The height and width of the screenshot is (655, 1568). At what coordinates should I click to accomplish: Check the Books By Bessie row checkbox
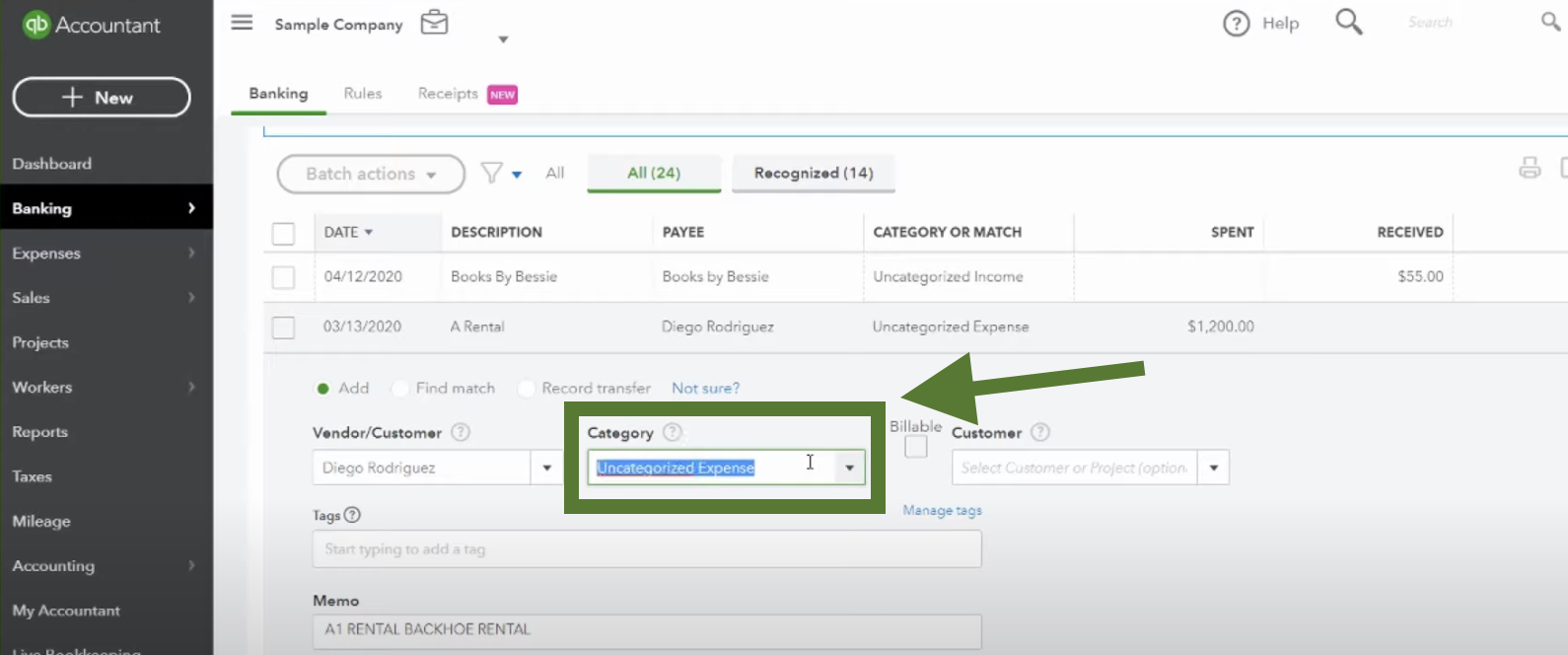pos(283,277)
